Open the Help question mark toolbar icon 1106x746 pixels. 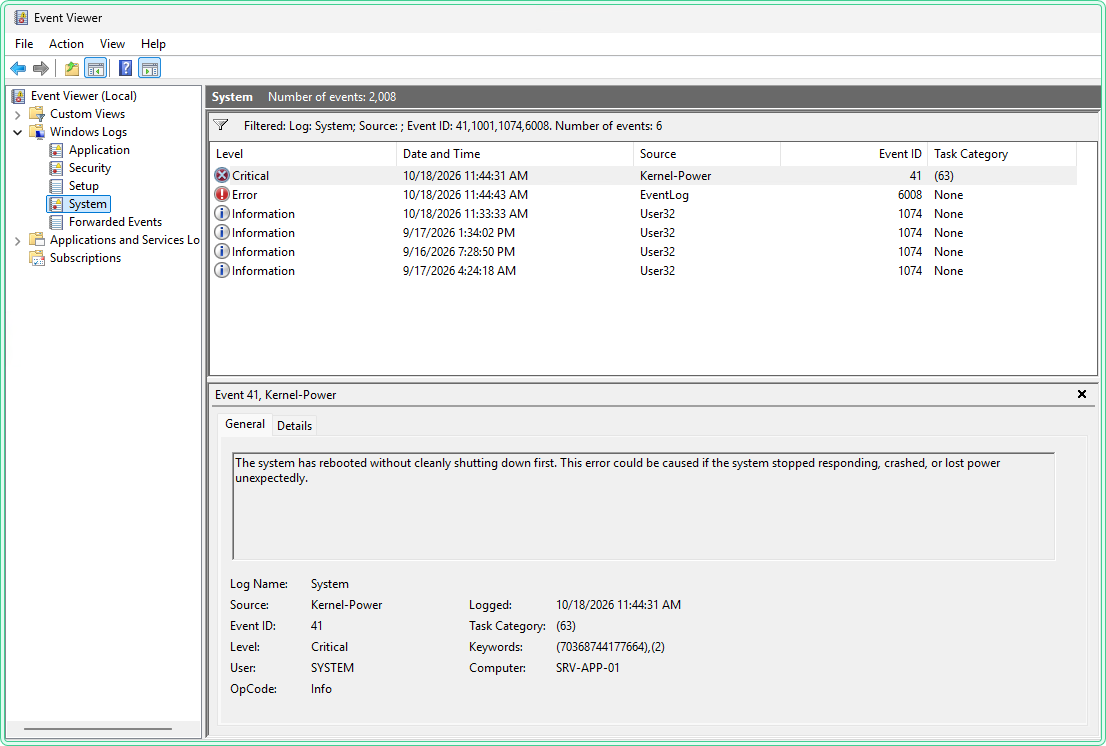click(x=126, y=68)
